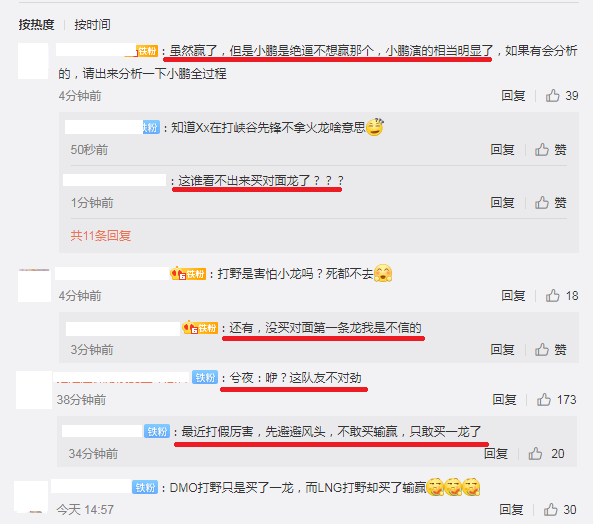Viewport: 593px width, 524px height.
Task: Reply to the 今天 14:57 comment
Action: [511, 510]
